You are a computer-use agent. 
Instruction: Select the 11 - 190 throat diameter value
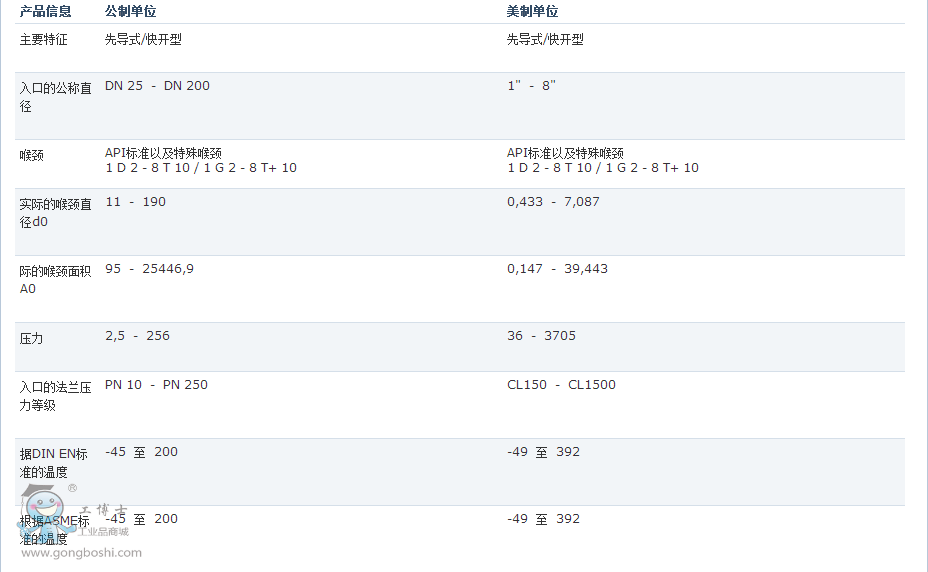[x=135, y=202]
